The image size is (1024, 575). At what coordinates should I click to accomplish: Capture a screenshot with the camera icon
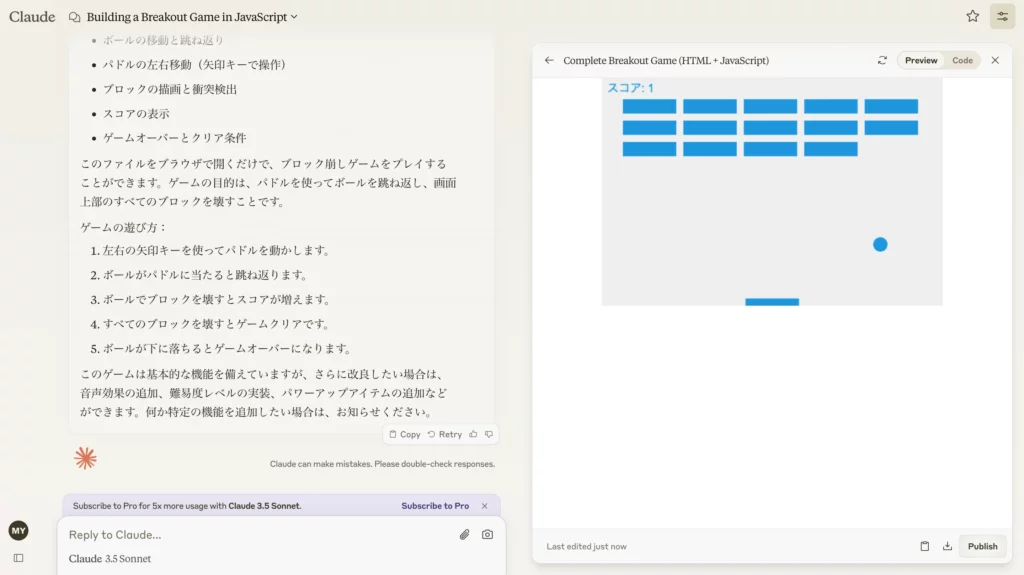click(487, 534)
